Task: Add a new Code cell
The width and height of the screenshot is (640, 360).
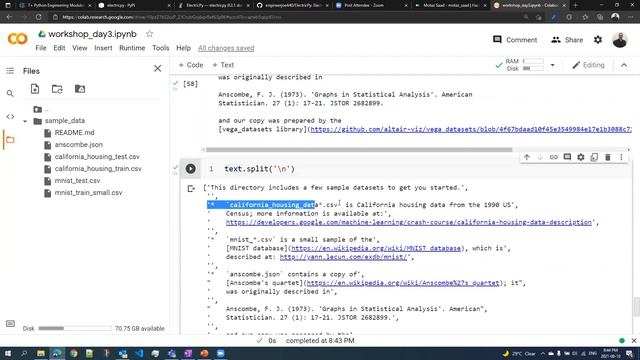Action: [191, 65]
